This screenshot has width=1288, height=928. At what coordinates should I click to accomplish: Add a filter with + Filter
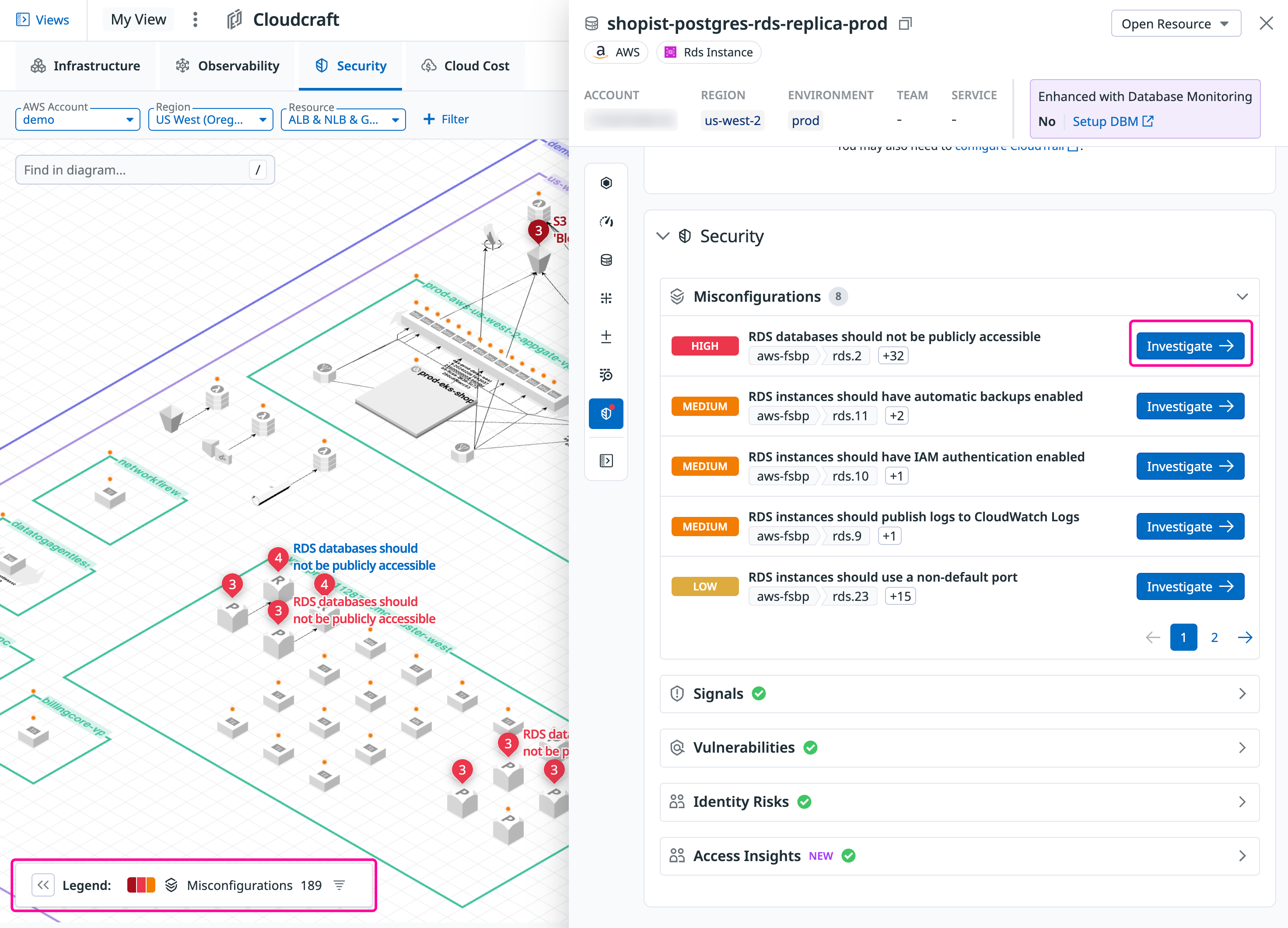[446, 119]
